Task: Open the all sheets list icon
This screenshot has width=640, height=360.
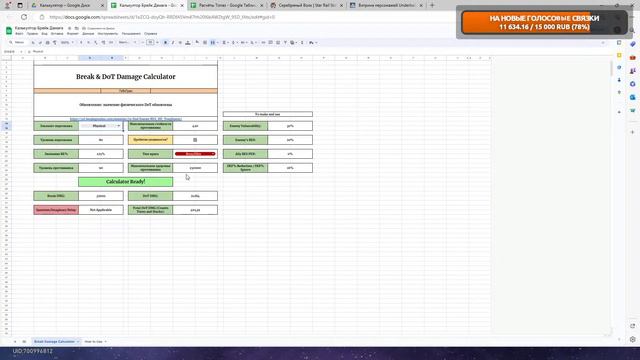Action: click(24, 341)
